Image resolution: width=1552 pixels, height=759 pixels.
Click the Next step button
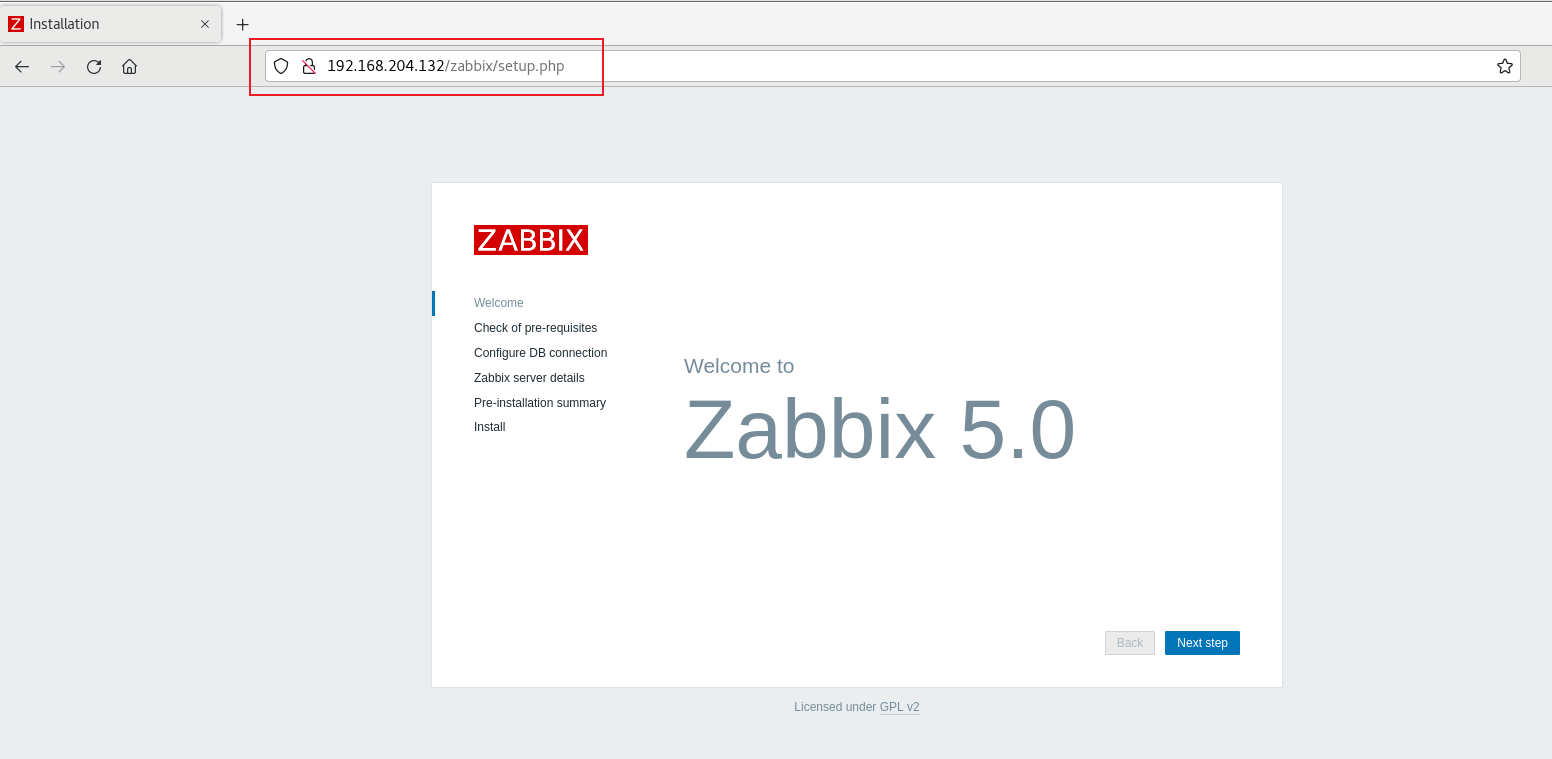[1202, 643]
